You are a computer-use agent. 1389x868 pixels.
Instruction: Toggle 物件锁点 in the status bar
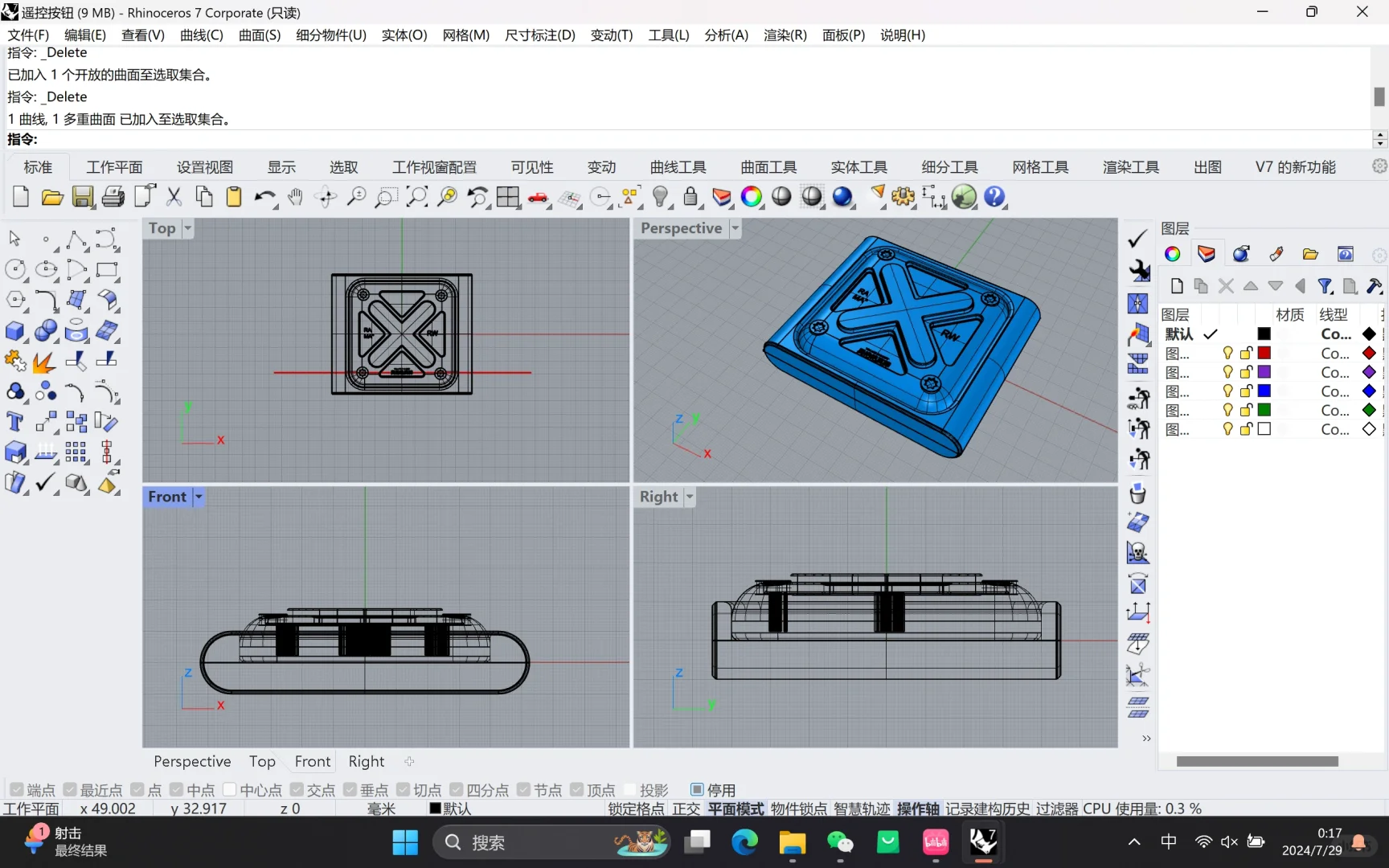pyautogui.click(x=798, y=809)
